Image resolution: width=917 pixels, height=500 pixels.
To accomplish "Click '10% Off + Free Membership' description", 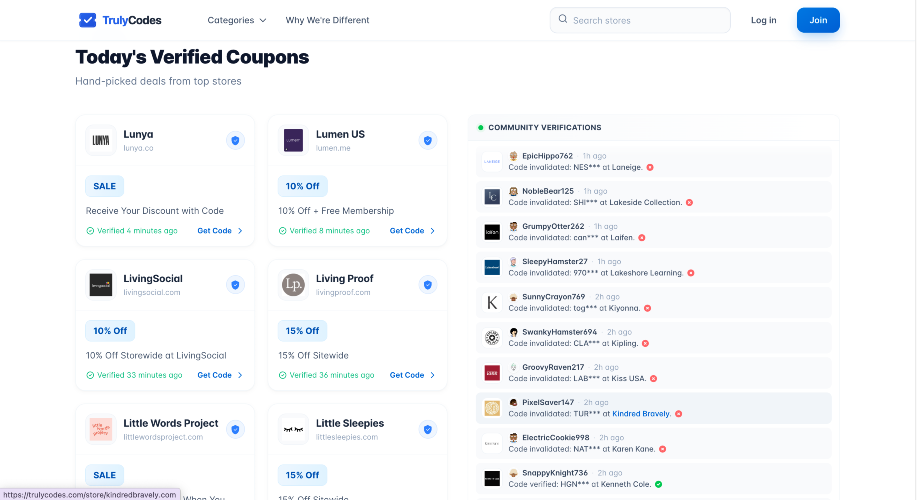I will pos(336,211).
